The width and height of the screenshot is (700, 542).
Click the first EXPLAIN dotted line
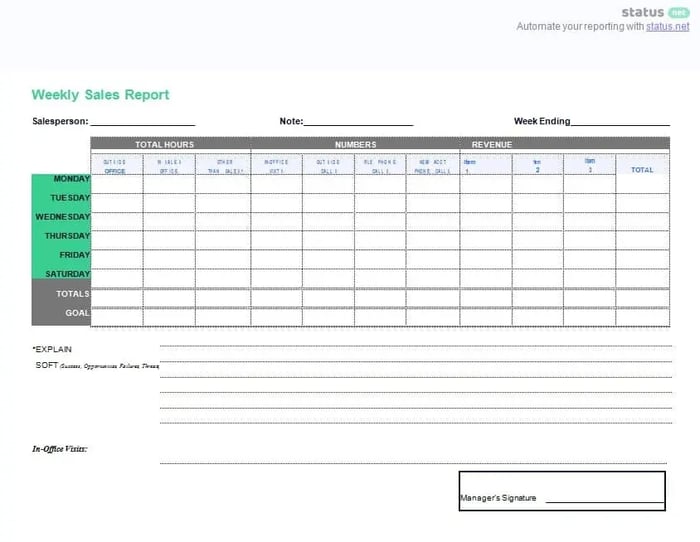click(415, 347)
